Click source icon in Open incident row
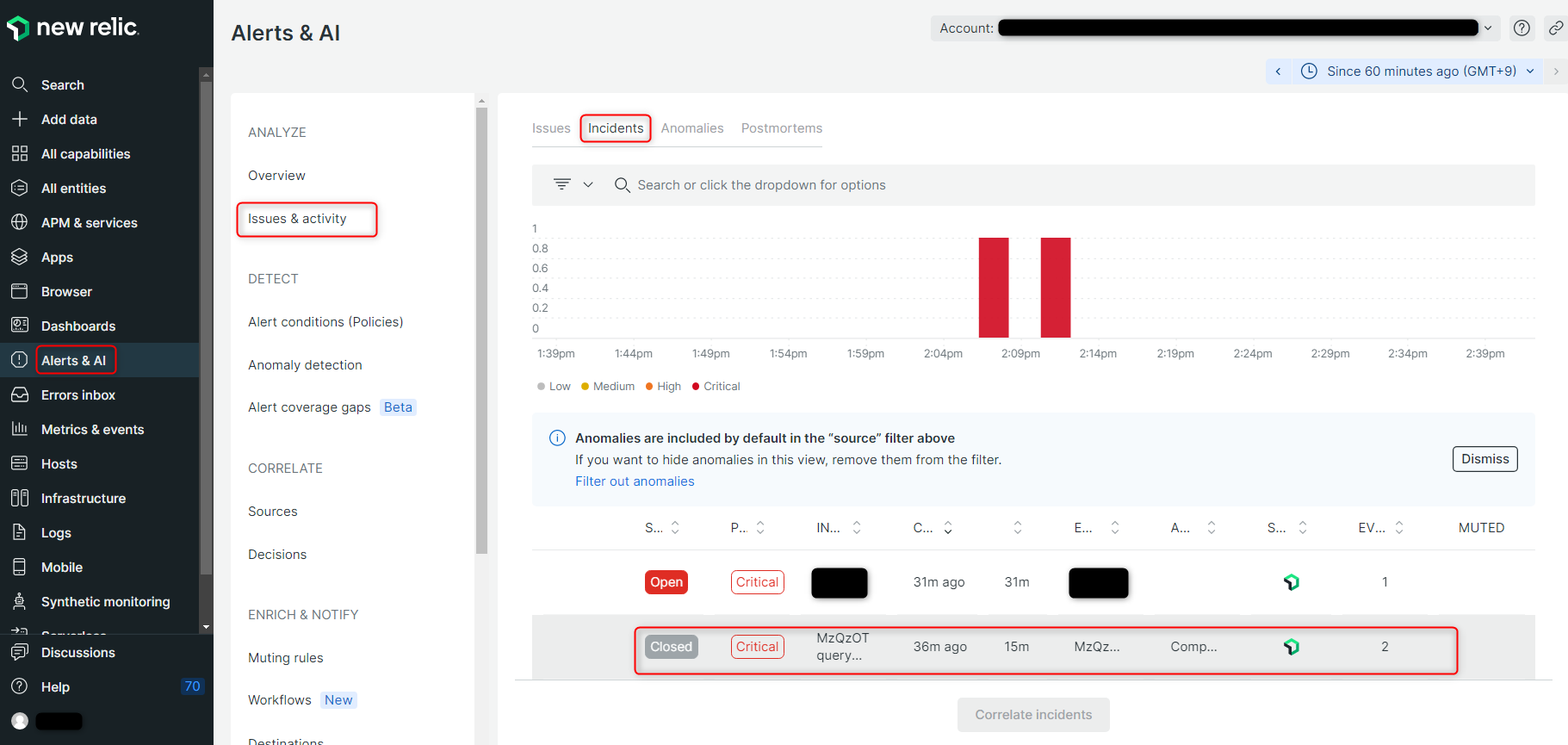1568x745 pixels. tap(1291, 582)
